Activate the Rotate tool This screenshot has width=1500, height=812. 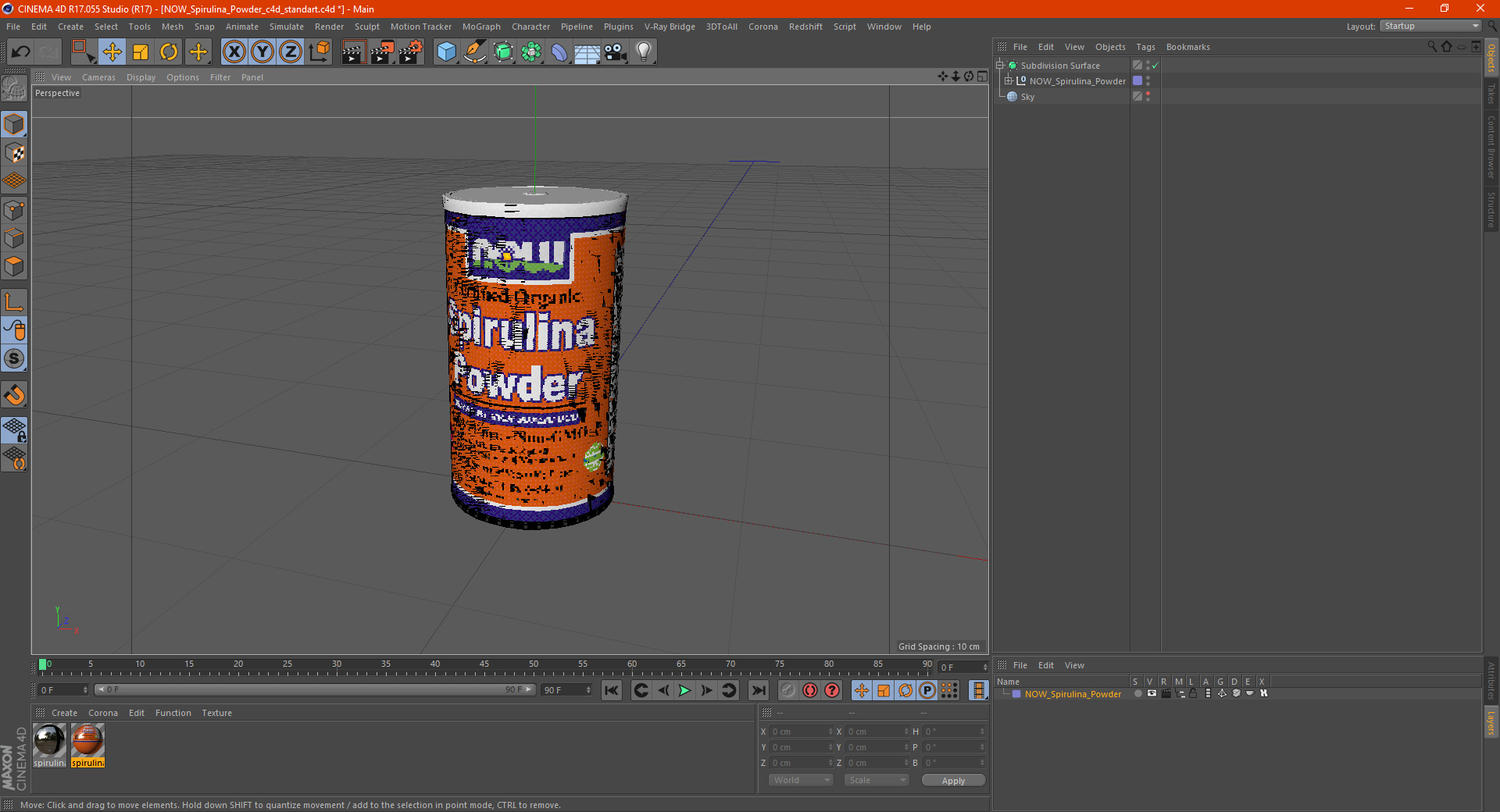(x=169, y=52)
